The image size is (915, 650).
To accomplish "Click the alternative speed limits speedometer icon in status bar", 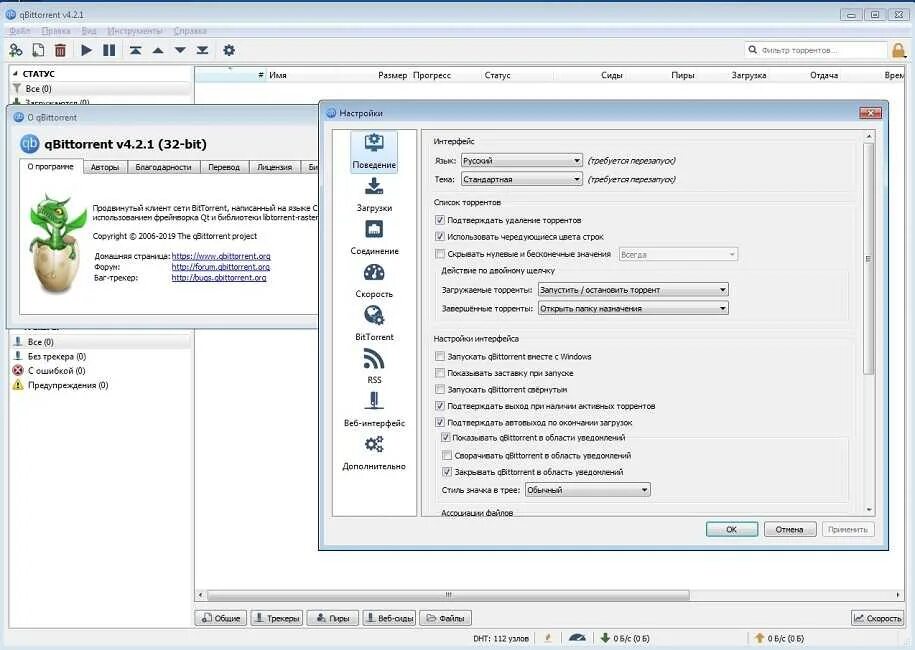I will coord(577,638).
